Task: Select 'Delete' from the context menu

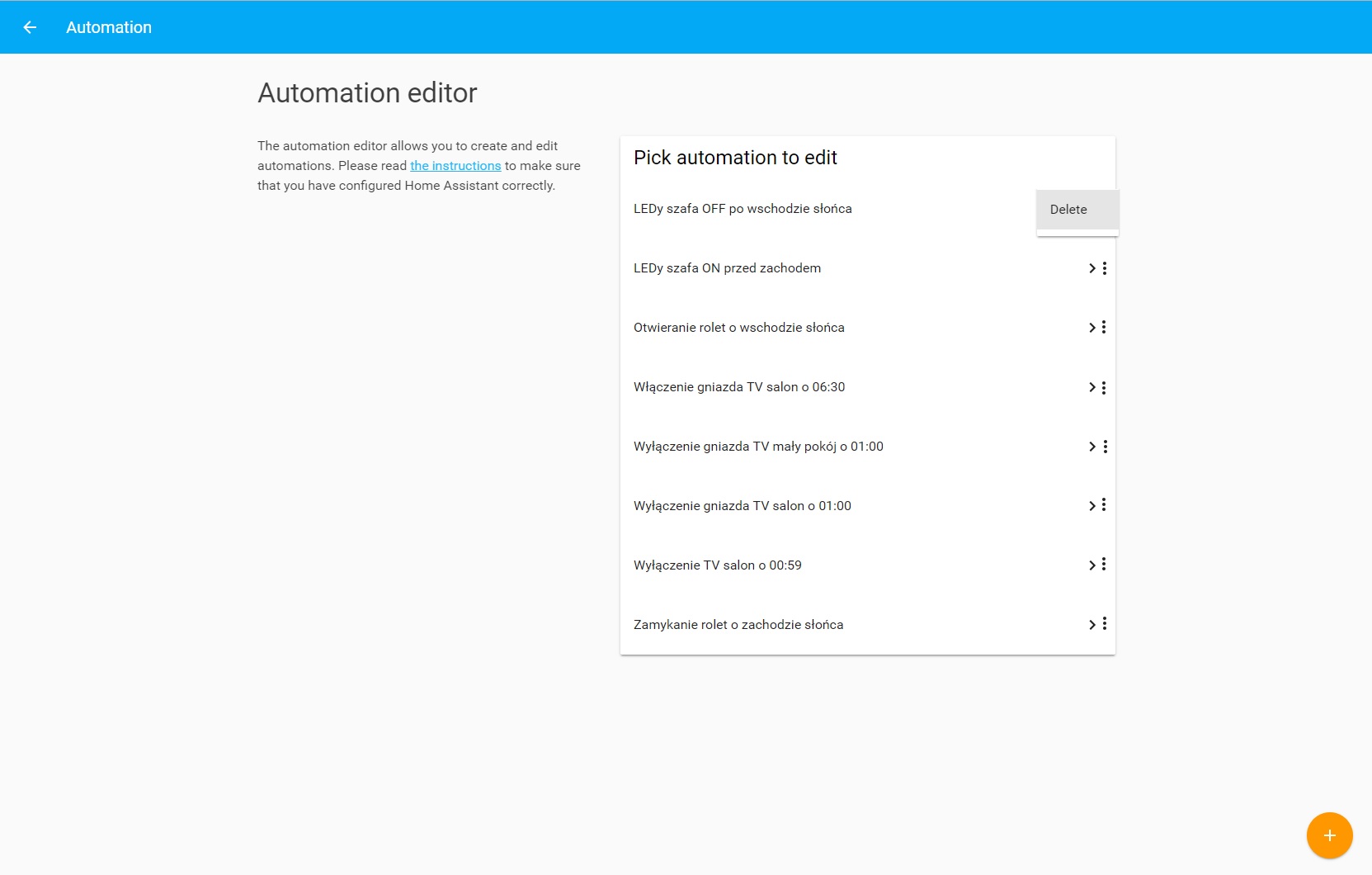Action: 1068,209
